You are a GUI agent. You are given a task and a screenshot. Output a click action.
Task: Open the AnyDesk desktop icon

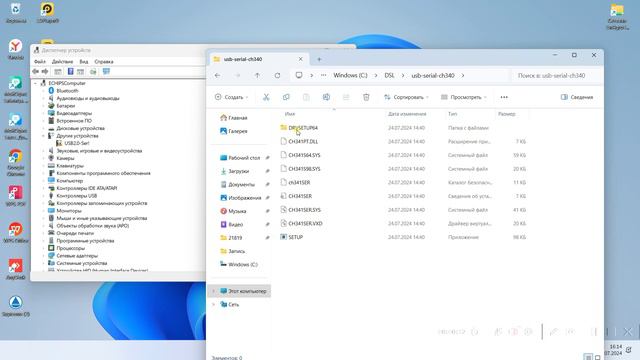[16, 269]
